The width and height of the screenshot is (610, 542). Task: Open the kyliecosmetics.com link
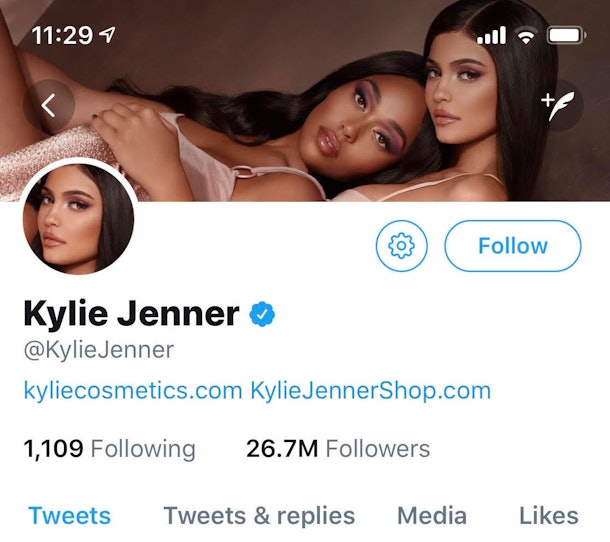pyautogui.click(x=133, y=390)
